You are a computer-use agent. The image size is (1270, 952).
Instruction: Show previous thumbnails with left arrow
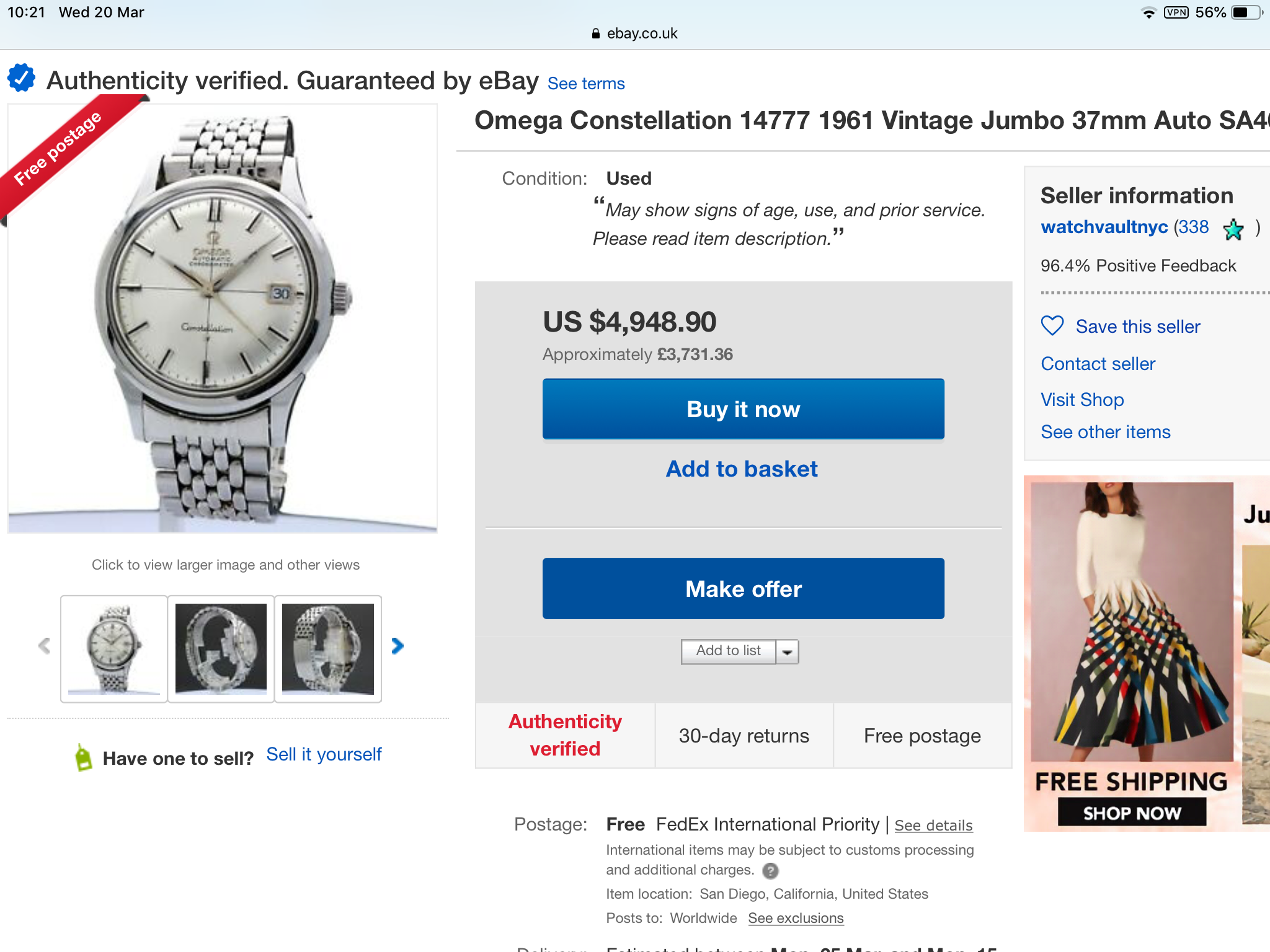coord(44,646)
